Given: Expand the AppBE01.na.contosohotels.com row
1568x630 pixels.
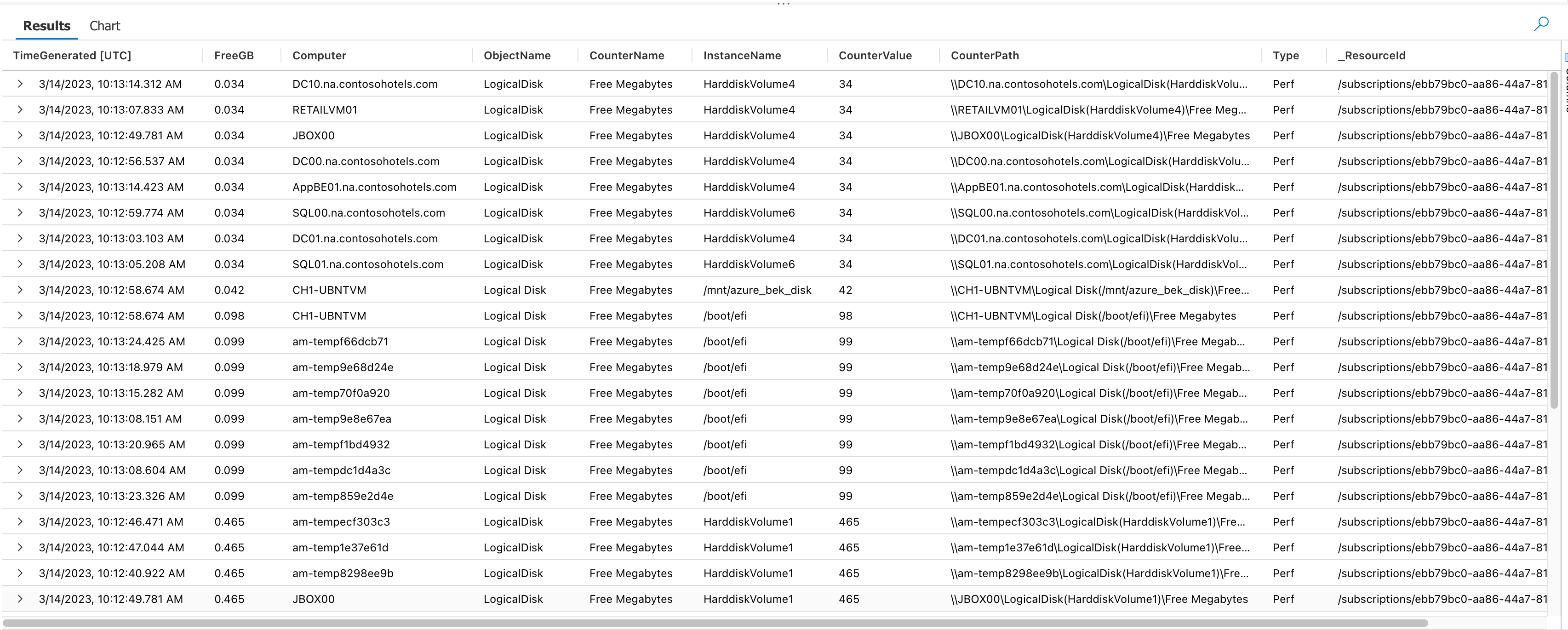Looking at the screenshot, I should coord(20,187).
